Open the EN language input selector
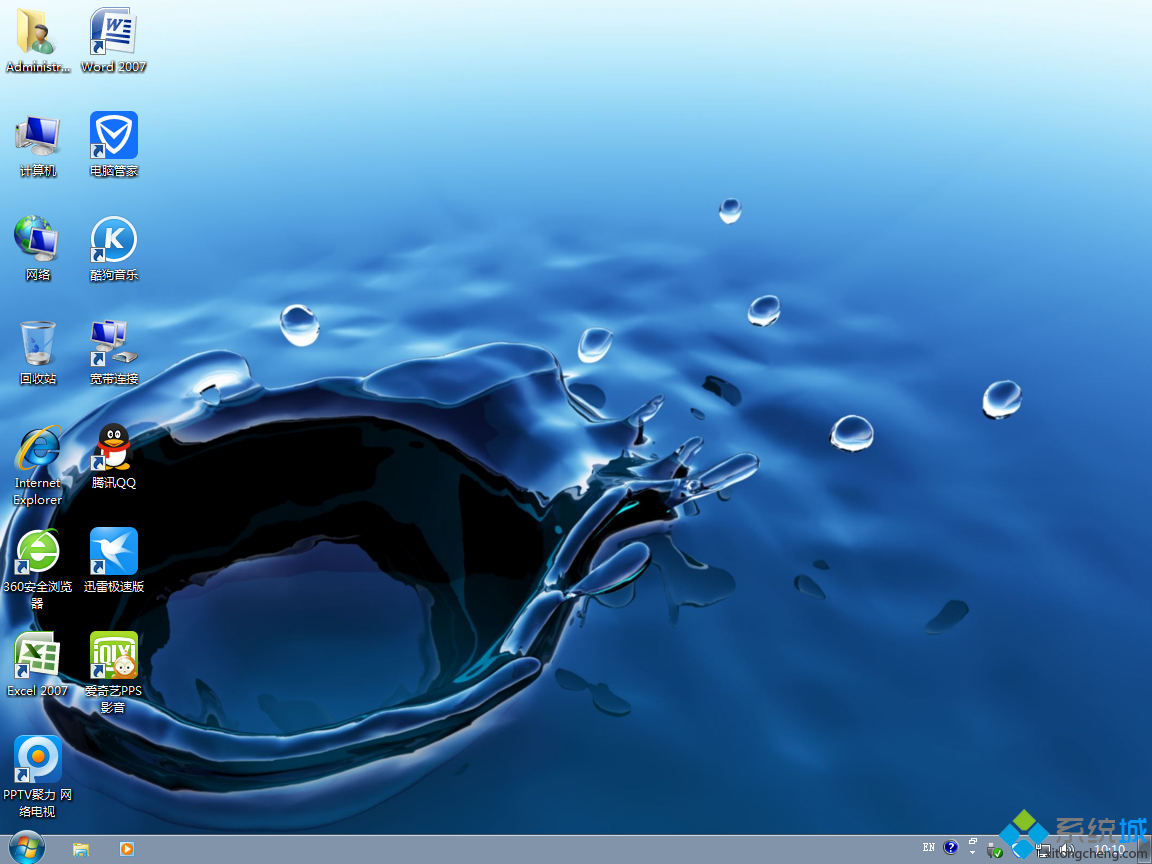This screenshot has height=864, width=1152. [x=929, y=847]
